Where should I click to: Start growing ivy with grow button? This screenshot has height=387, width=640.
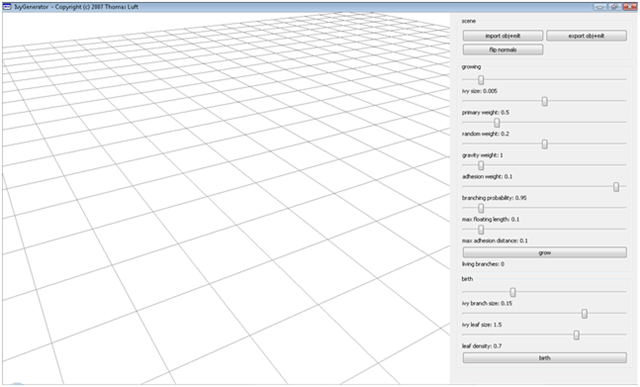(x=544, y=253)
